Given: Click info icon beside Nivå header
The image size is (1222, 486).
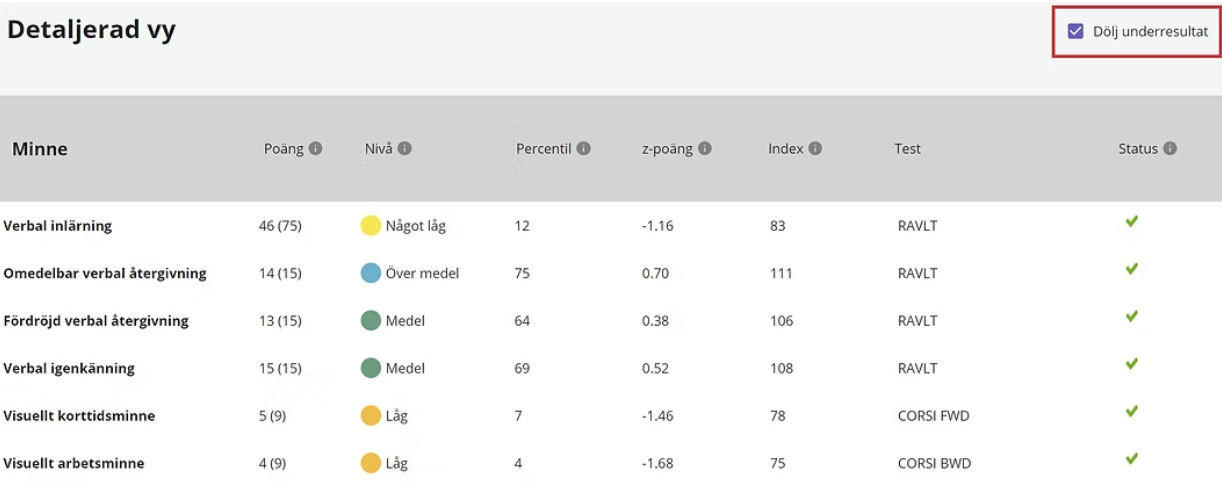Looking at the screenshot, I should (x=405, y=149).
